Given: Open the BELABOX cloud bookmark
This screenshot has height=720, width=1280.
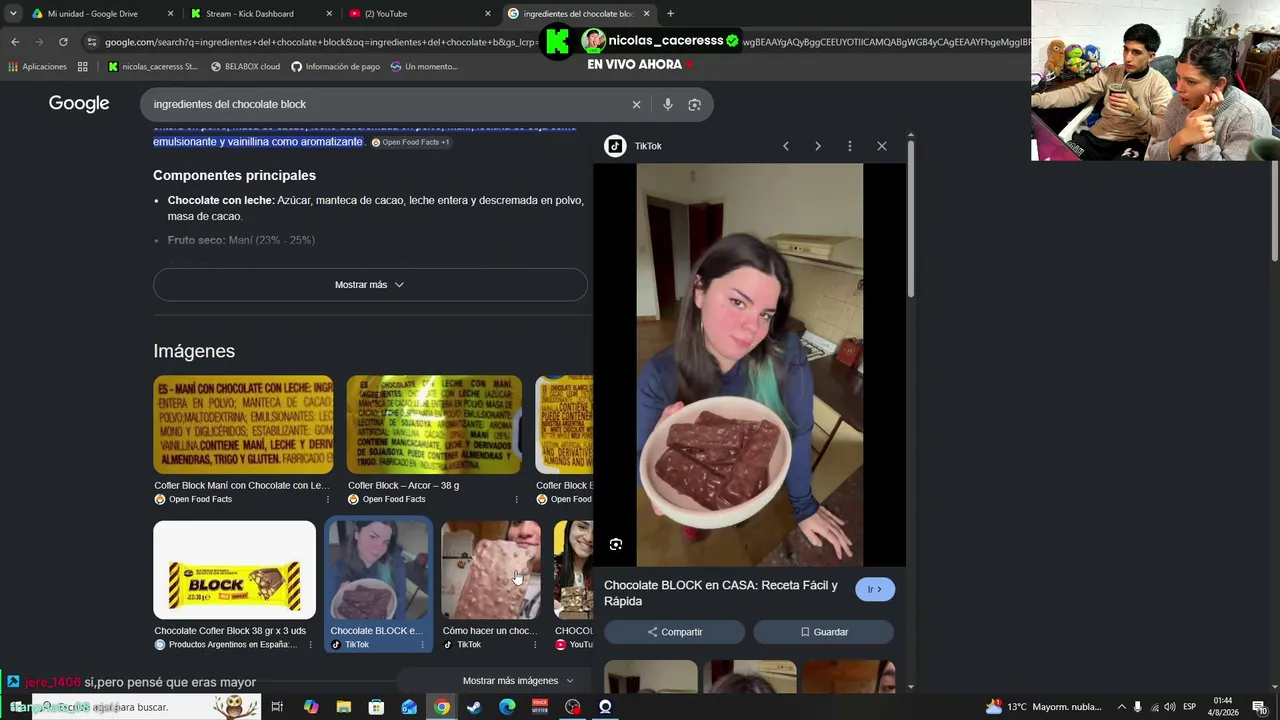Looking at the screenshot, I should [x=245, y=67].
